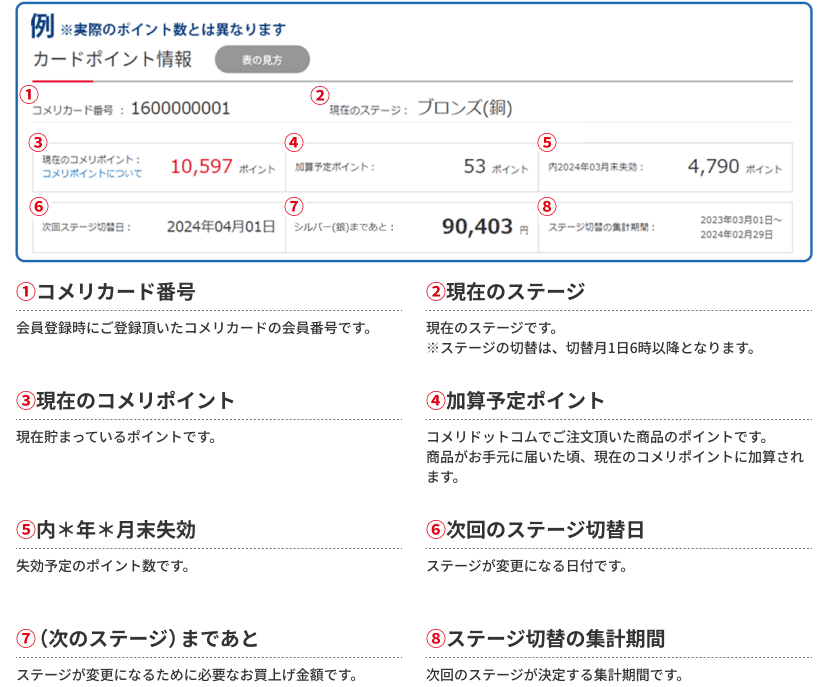828x687 pixels.
Task: Click the ⑤ marker near the expiring points
Action: tap(545, 140)
